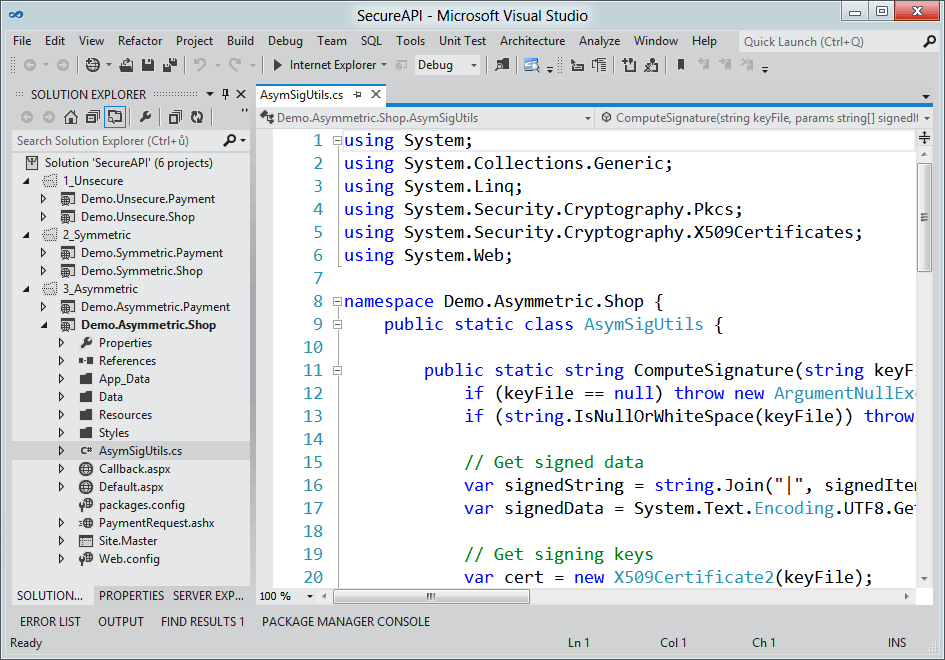Collapse the Demo.Asymmetric.Shop project node
945x660 pixels.
pyautogui.click(x=45, y=325)
